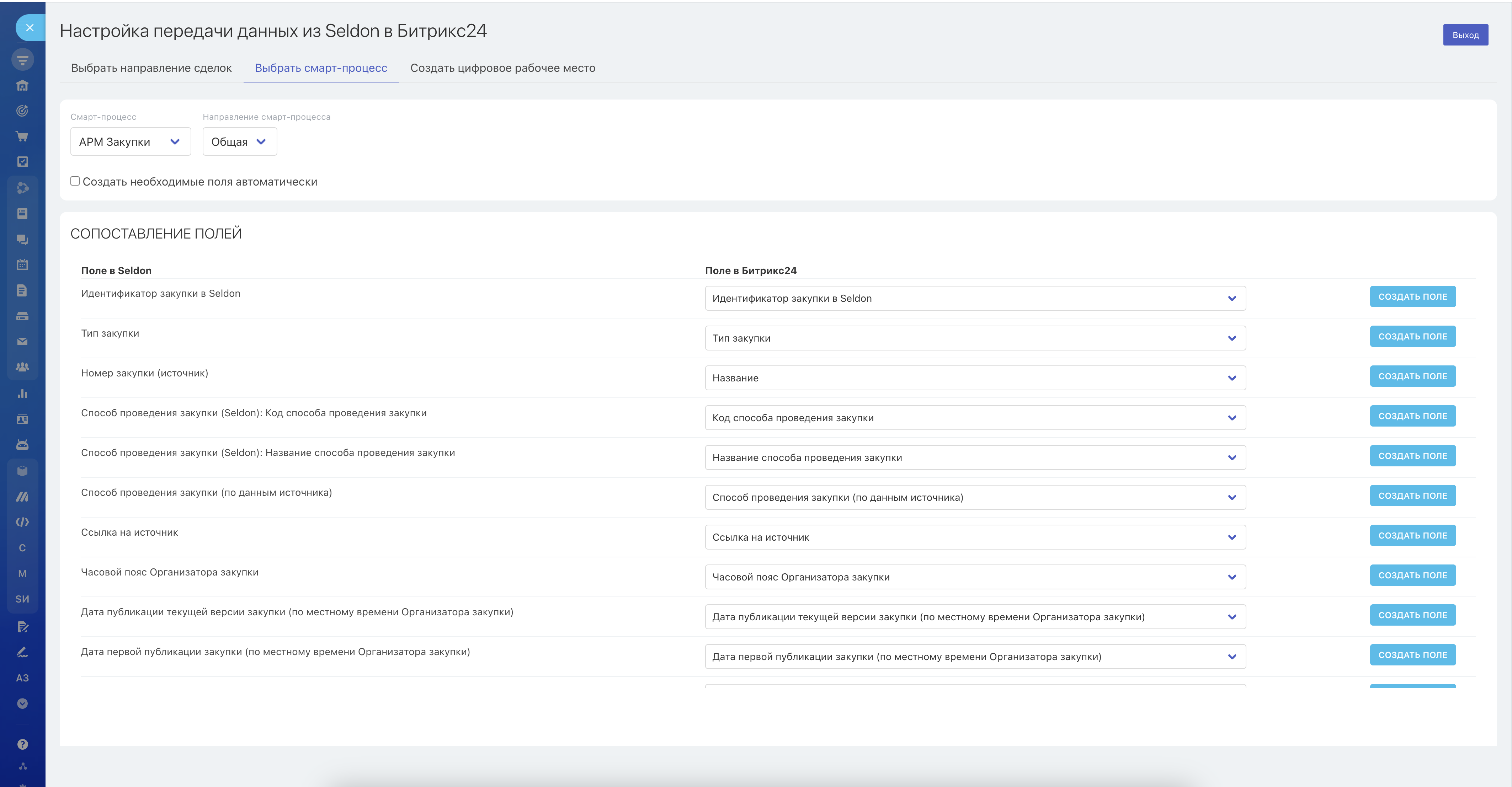Click the shopping cart icon in sidebar
1512x787 pixels.
[x=22, y=137]
